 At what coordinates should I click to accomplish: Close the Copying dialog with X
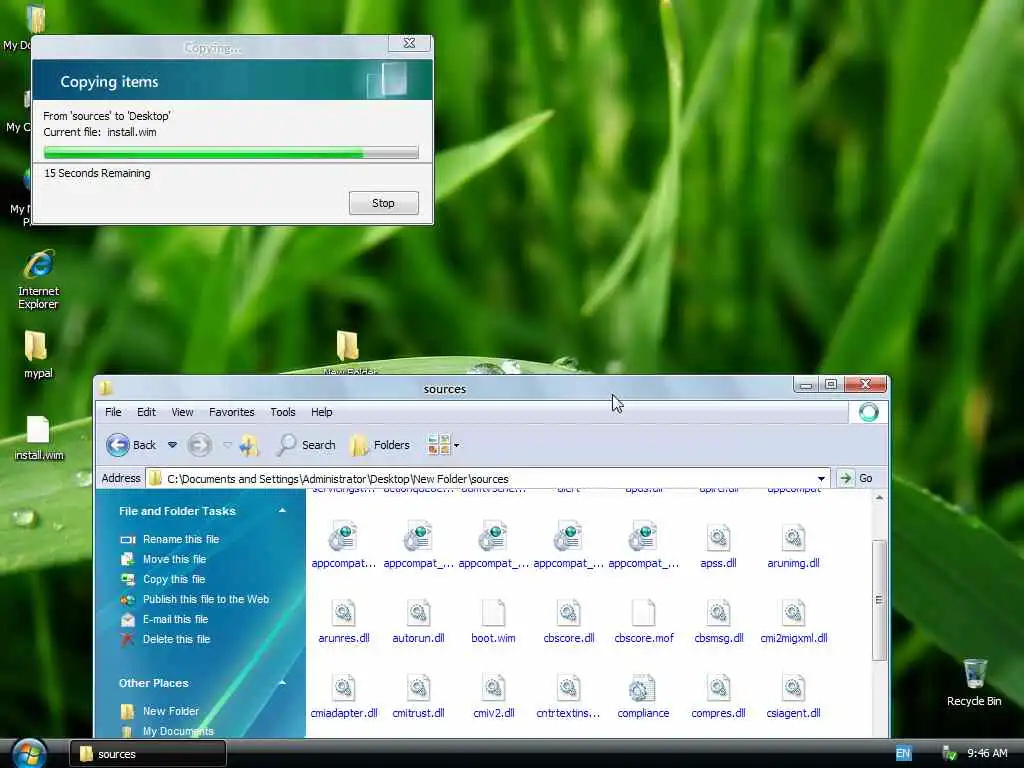coord(409,43)
